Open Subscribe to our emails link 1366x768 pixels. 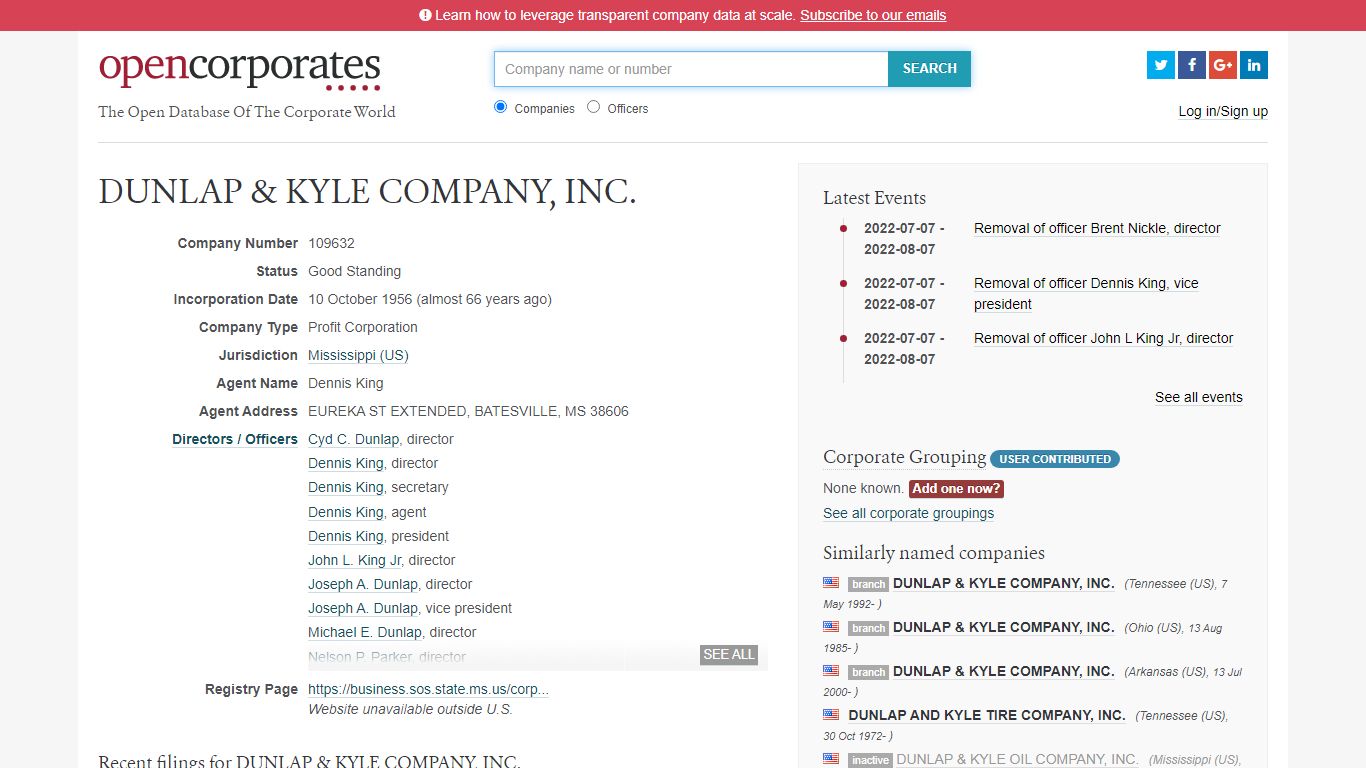(873, 15)
